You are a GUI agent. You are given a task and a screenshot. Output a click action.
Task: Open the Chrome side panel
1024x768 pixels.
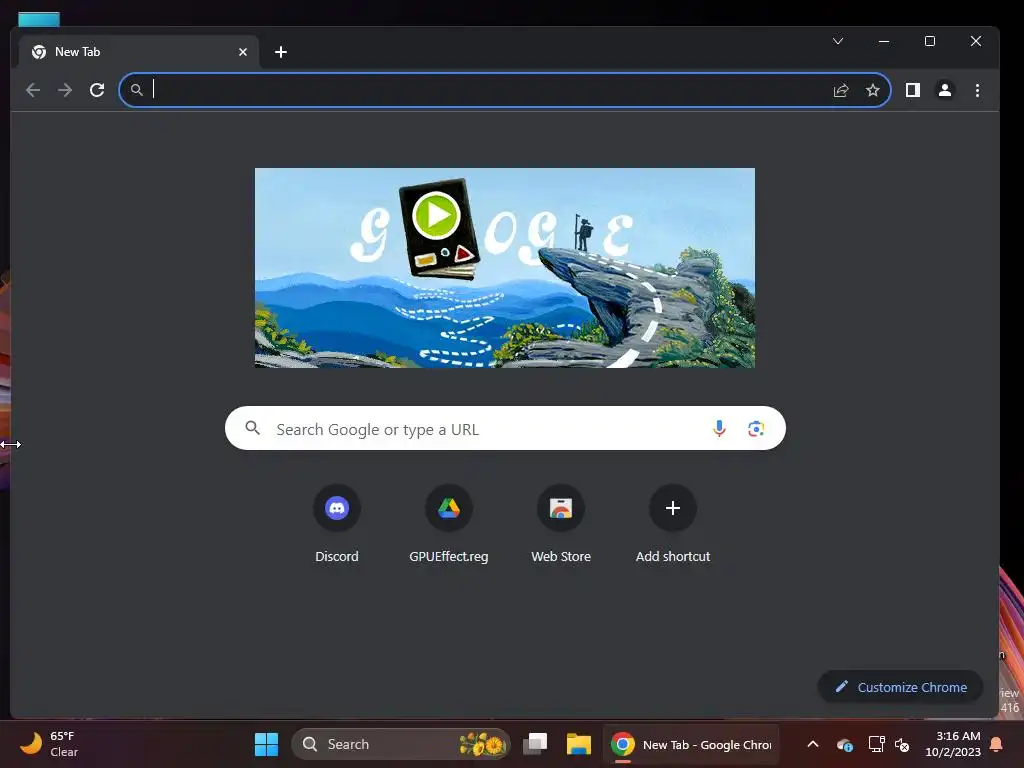click(x=912, y=90)
